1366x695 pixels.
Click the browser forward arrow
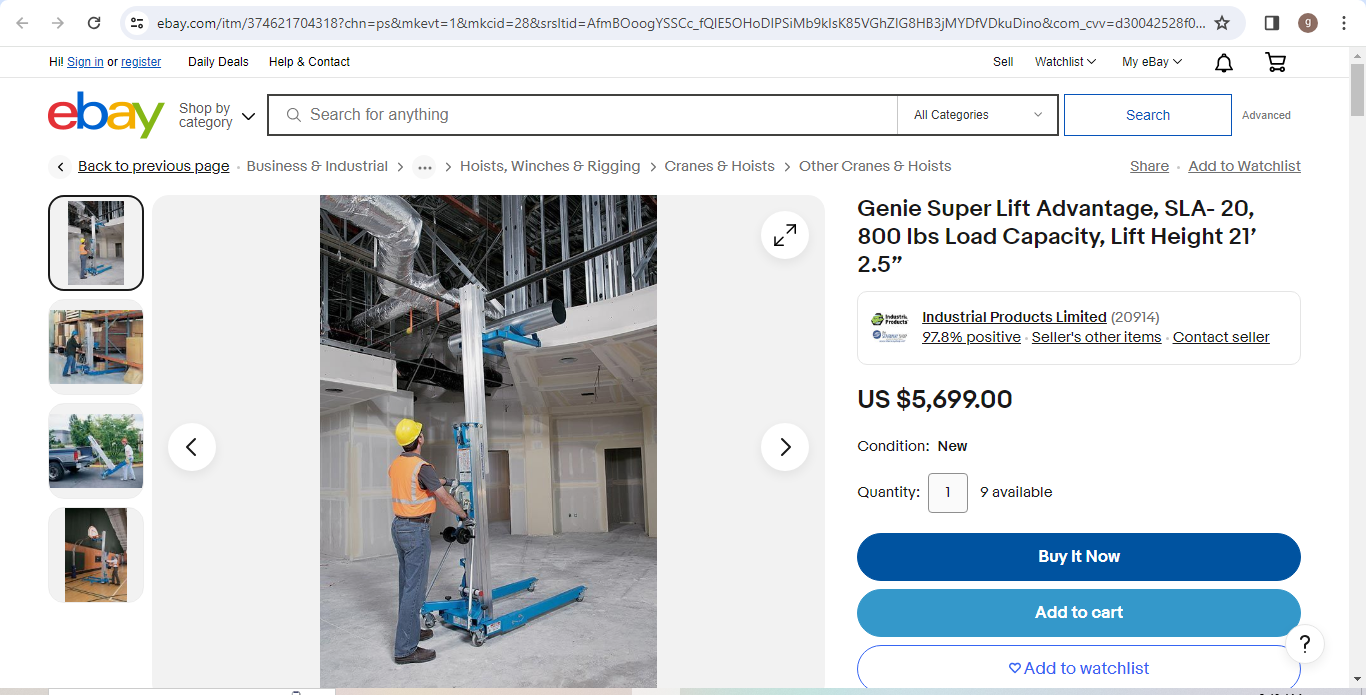point(58,23)
